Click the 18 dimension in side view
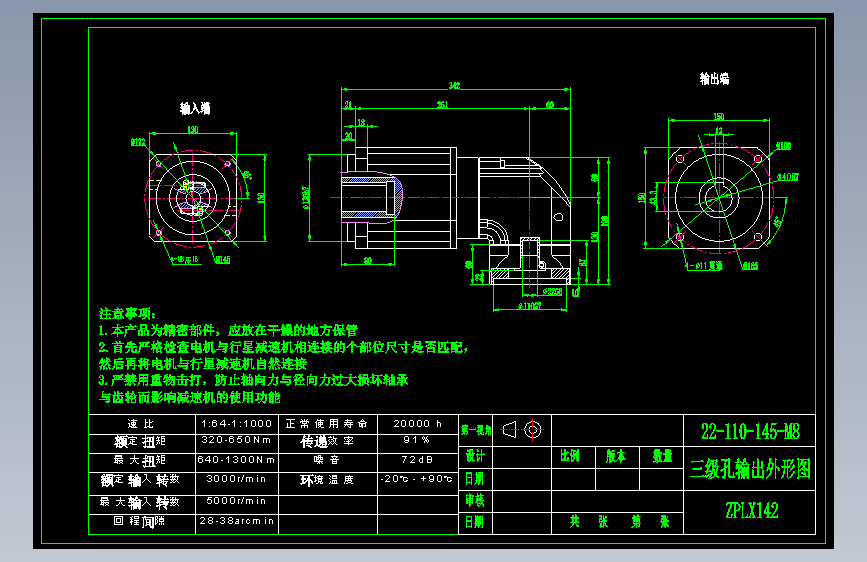 tap(361, 122)
